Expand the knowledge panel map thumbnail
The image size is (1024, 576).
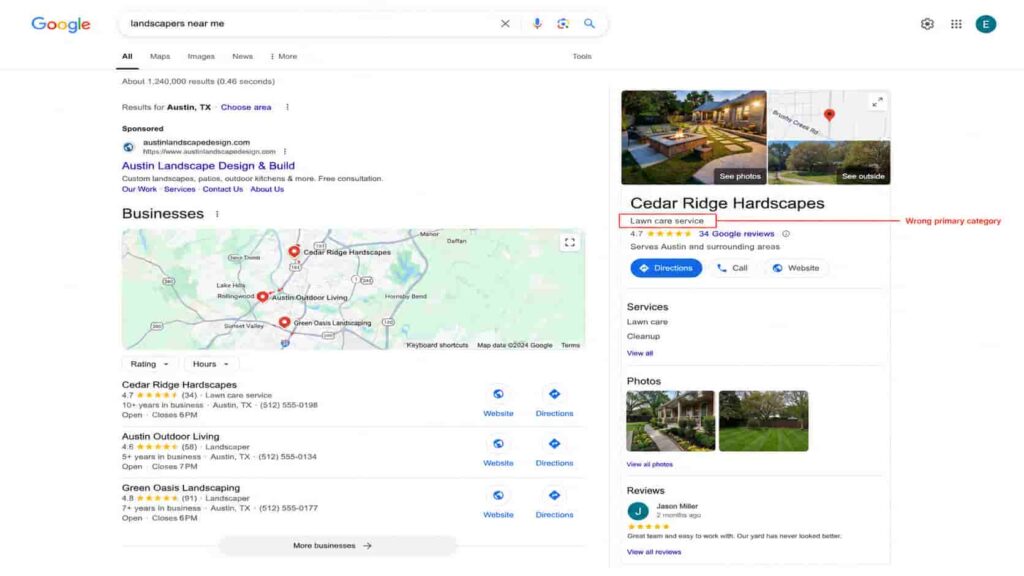pos(877,102)
